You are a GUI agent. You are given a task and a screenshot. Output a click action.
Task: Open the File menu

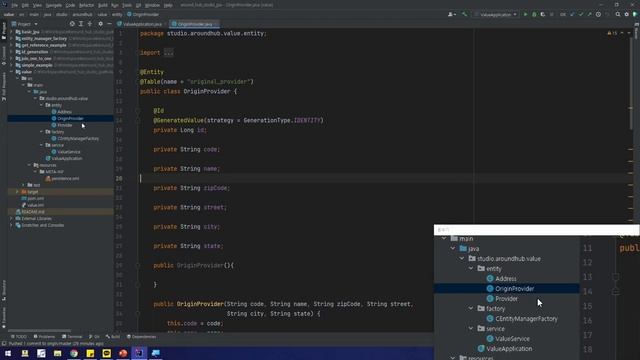(x=15, y=5)
